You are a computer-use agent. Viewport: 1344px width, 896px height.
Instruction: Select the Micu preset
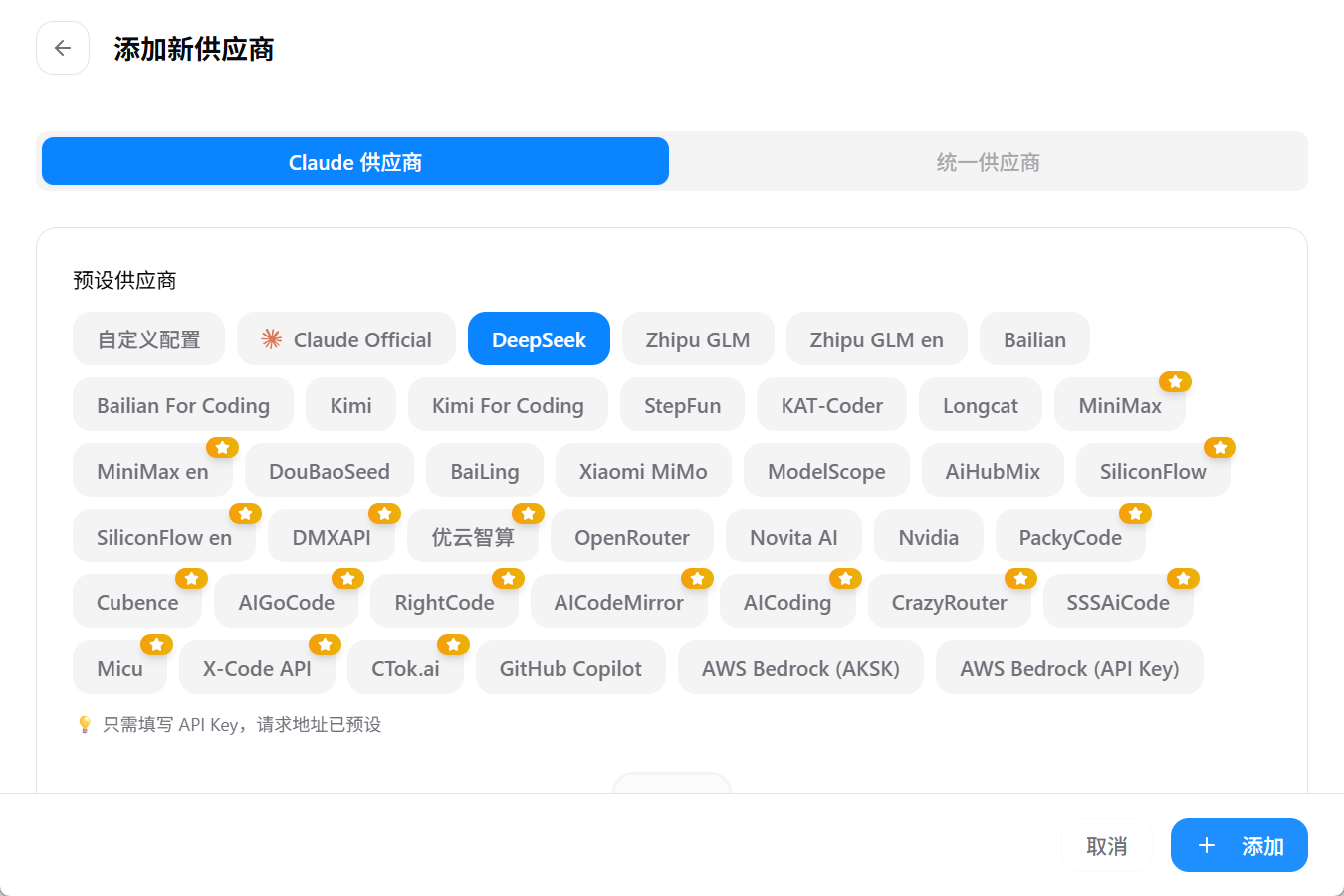click(119, 668)
